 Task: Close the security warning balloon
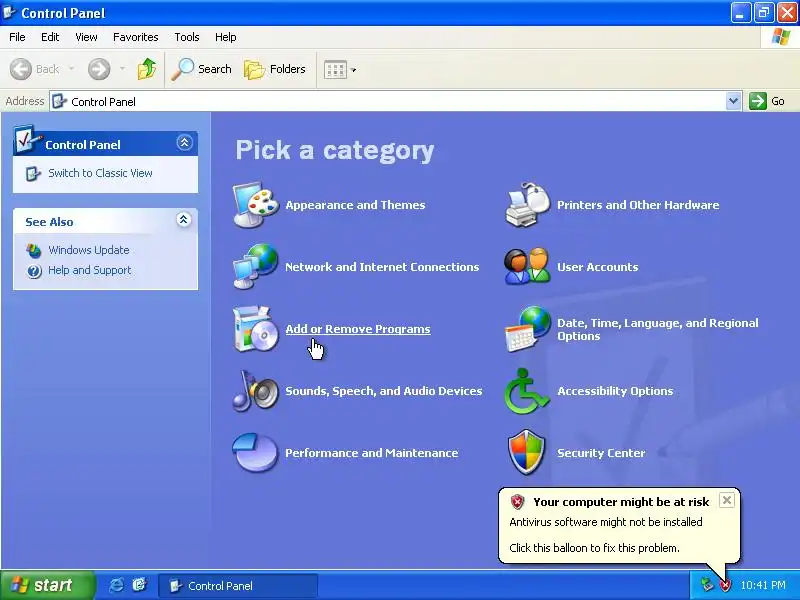pyautogui.click(x=727, y=500)
